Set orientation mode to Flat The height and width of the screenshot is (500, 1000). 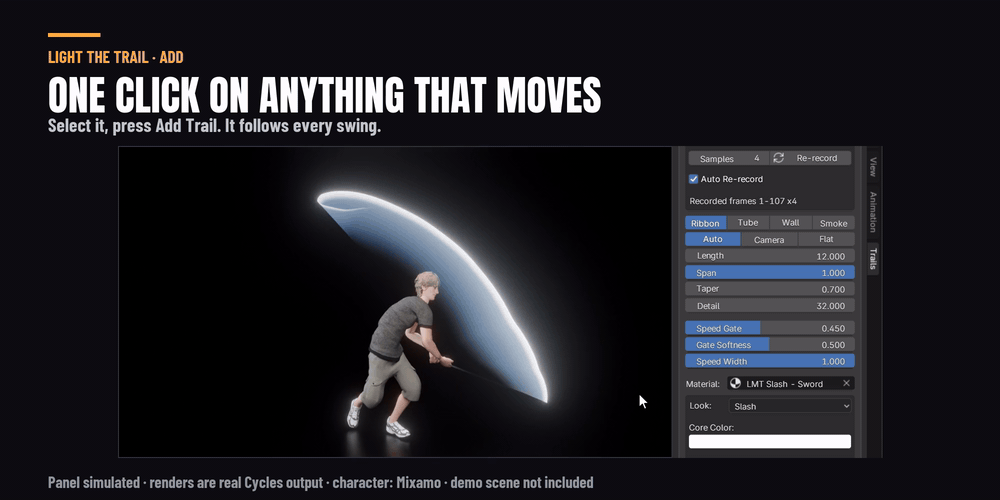[826, 239]
